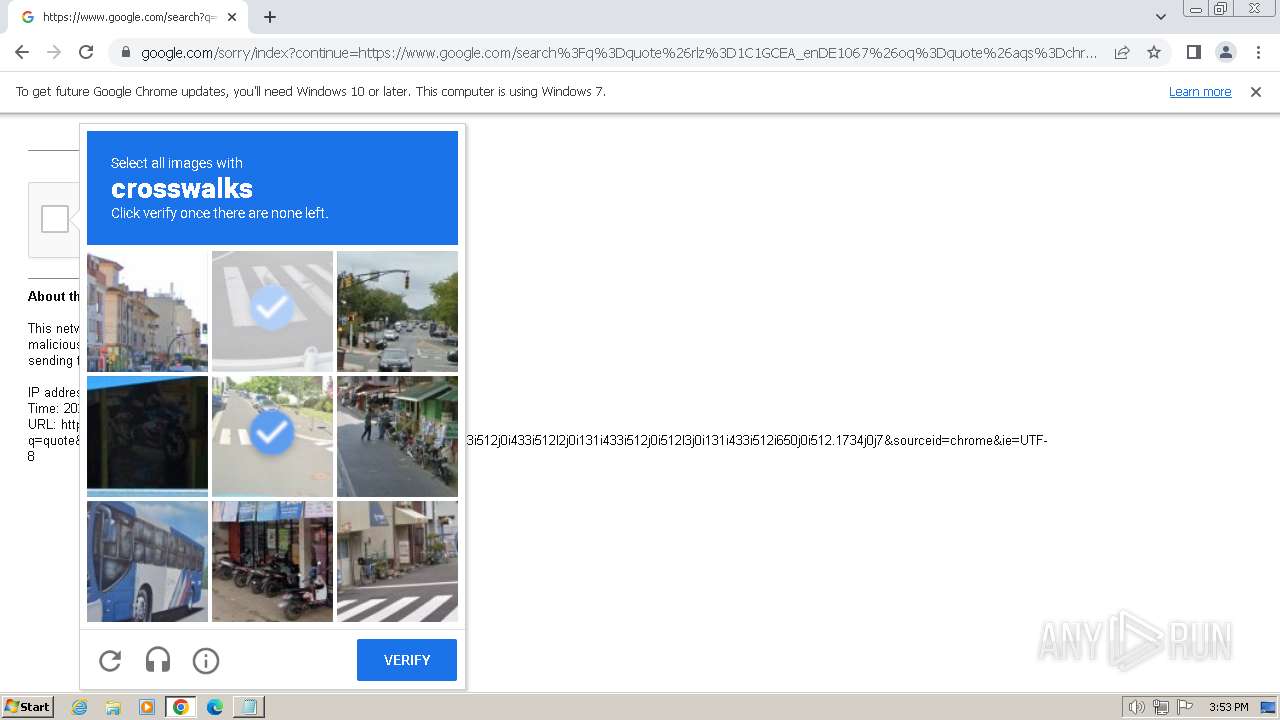
Task: Go back to the previous page
Action: click(22, 52)
